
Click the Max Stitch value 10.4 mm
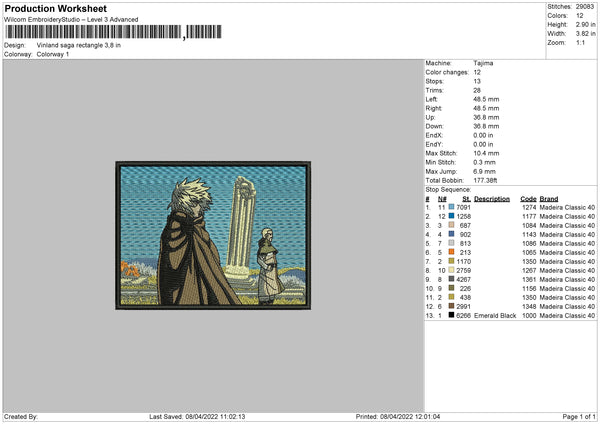point(486,153)
